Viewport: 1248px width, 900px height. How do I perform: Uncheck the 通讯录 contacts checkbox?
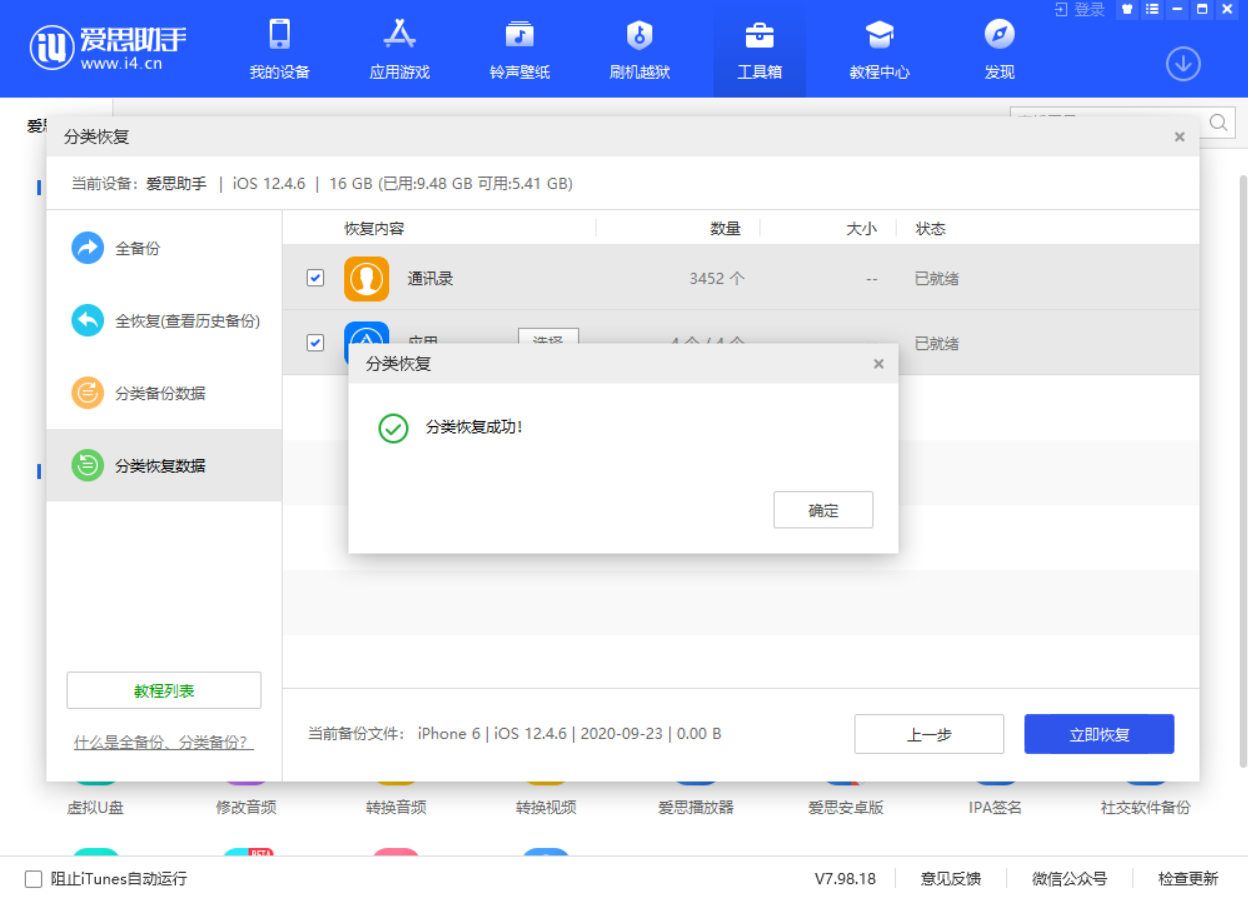coord(315,278)
